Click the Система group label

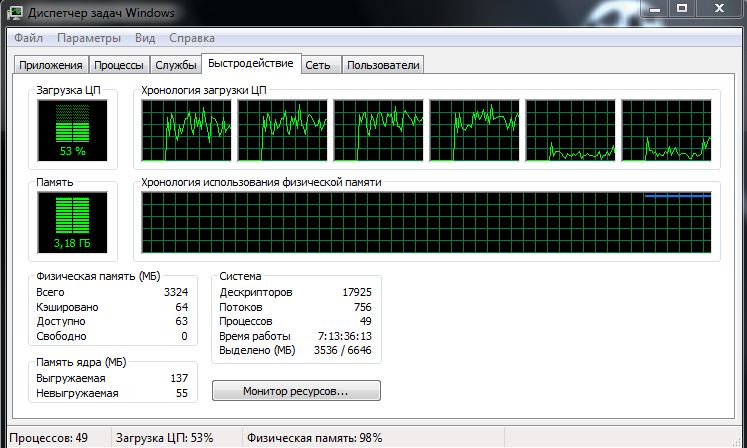[x=240, y=276]
